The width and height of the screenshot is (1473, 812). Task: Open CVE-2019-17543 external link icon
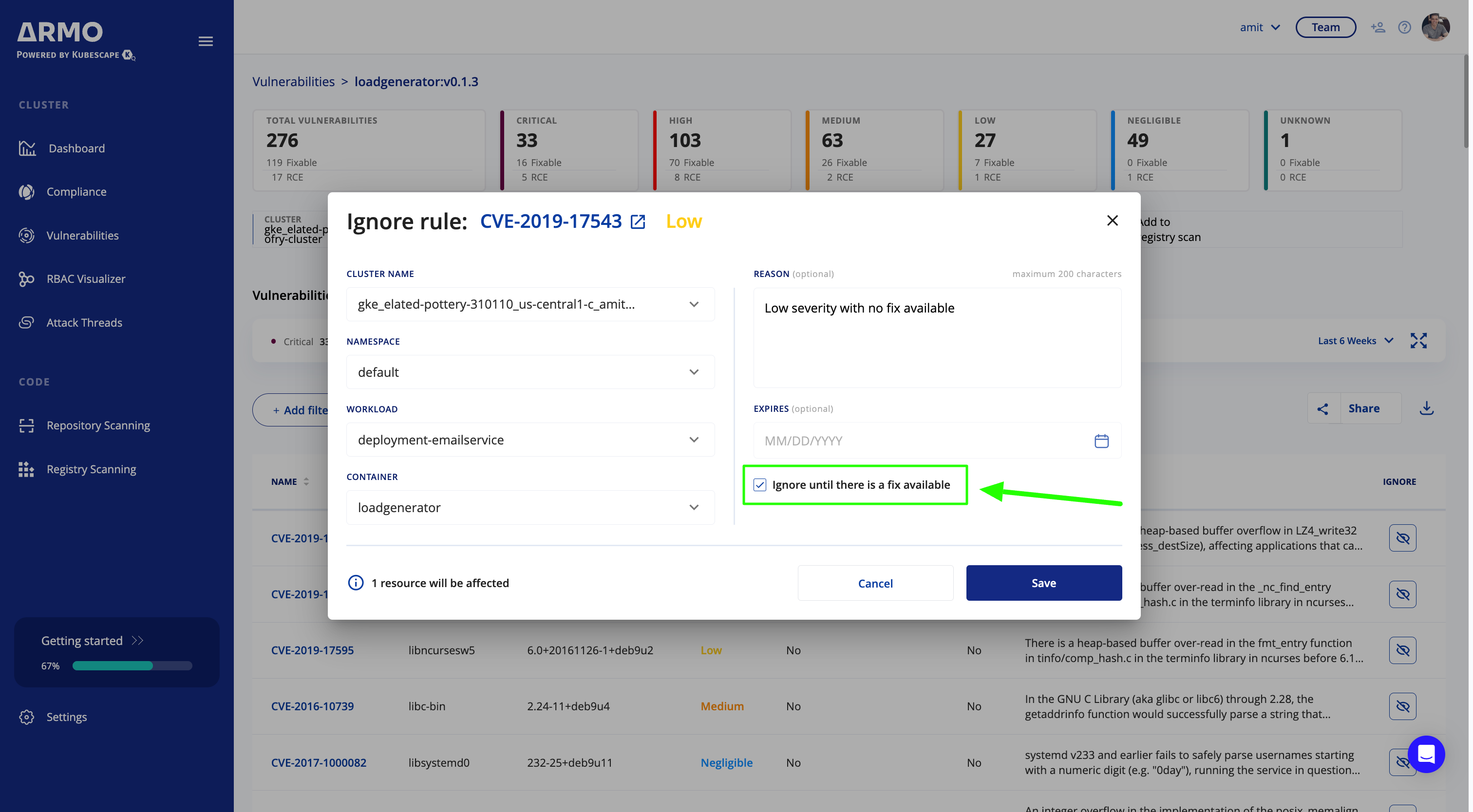coord(638,221)
